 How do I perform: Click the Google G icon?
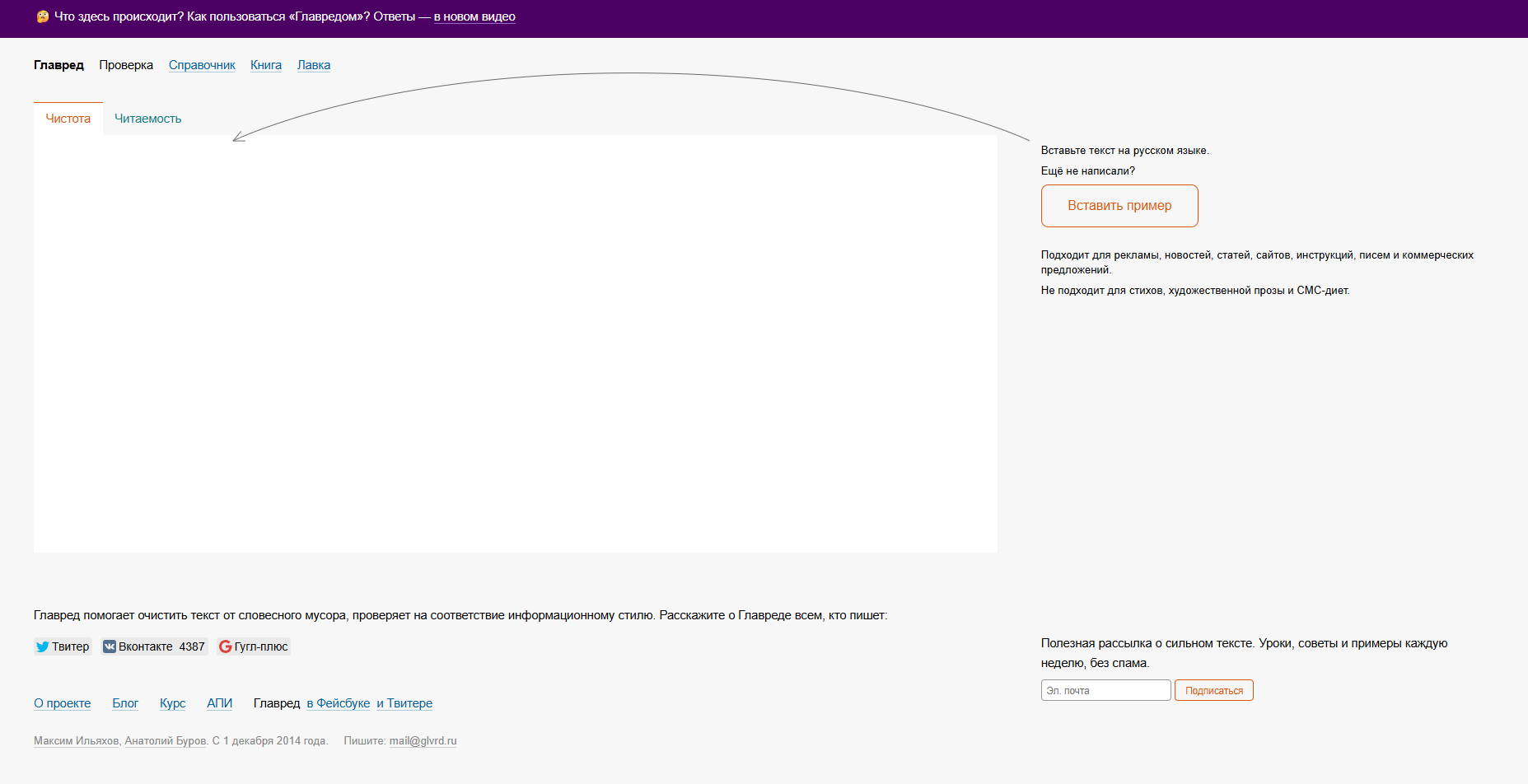[225, 646]
